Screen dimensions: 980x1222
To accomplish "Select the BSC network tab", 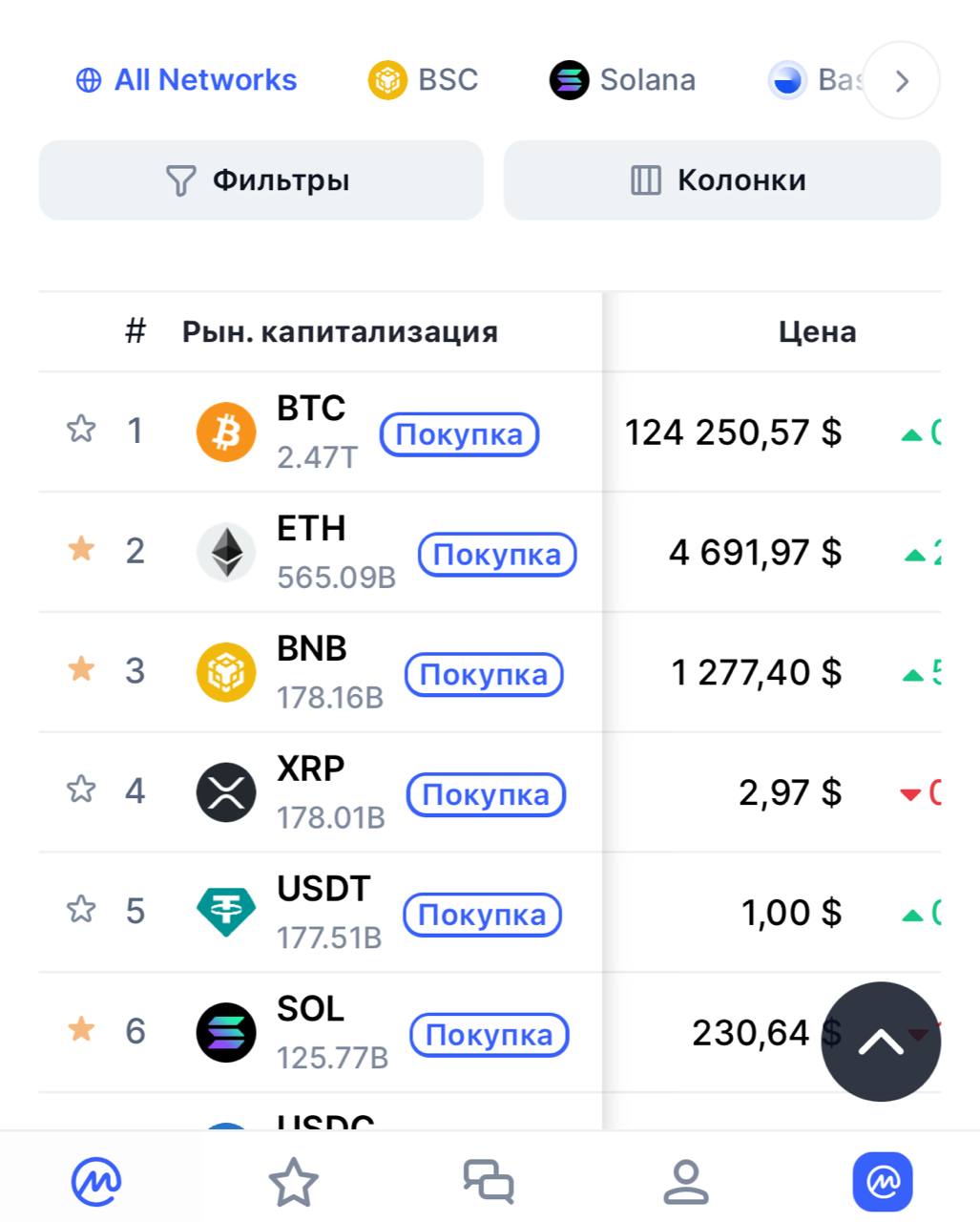I will [423, 80].
